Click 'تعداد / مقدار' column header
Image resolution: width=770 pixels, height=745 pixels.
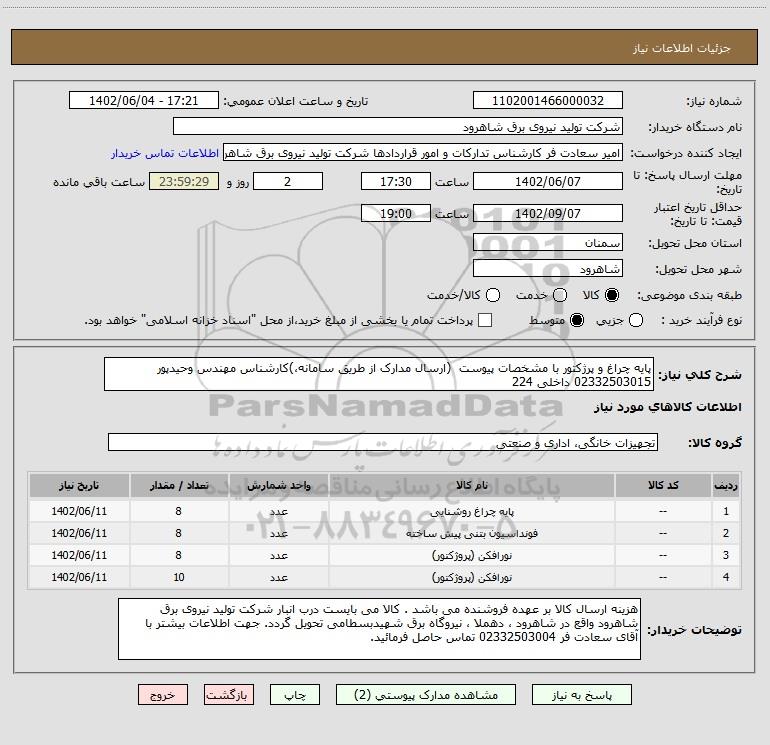click(x=179, y=485)
